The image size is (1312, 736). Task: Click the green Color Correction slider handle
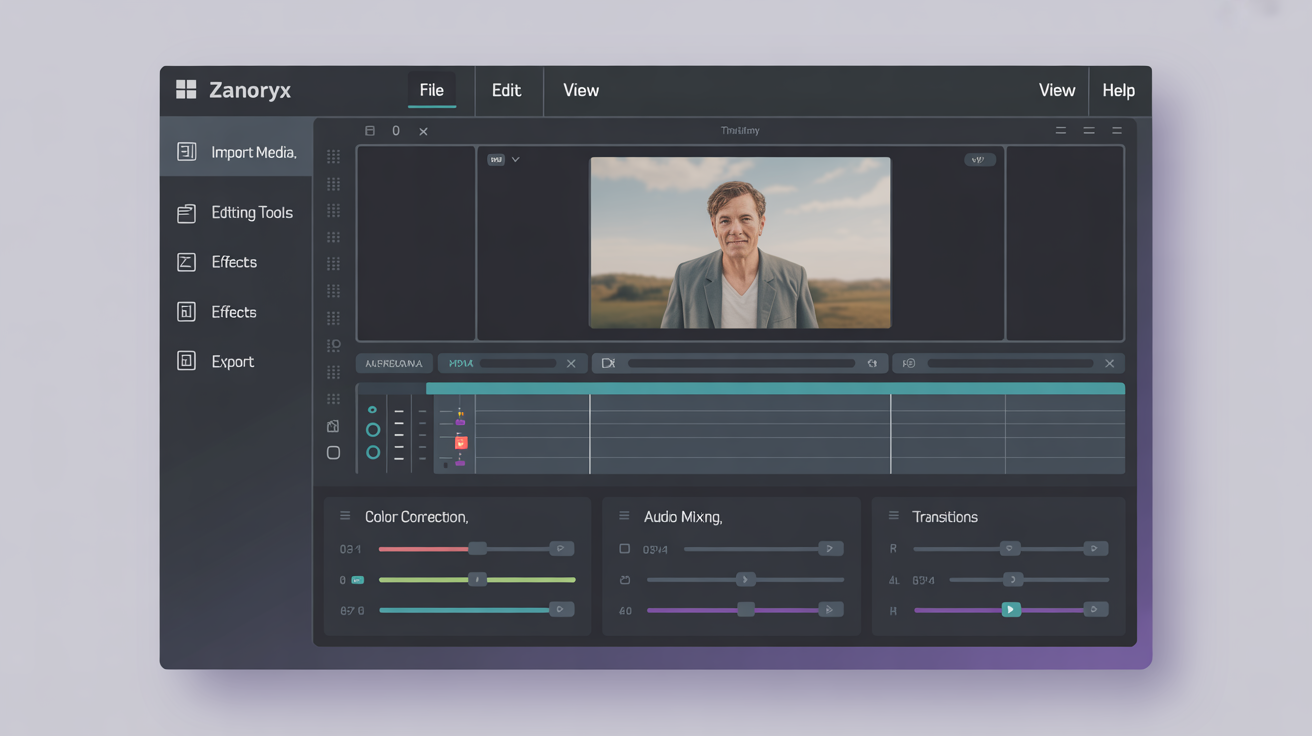[x=478, y=579]
